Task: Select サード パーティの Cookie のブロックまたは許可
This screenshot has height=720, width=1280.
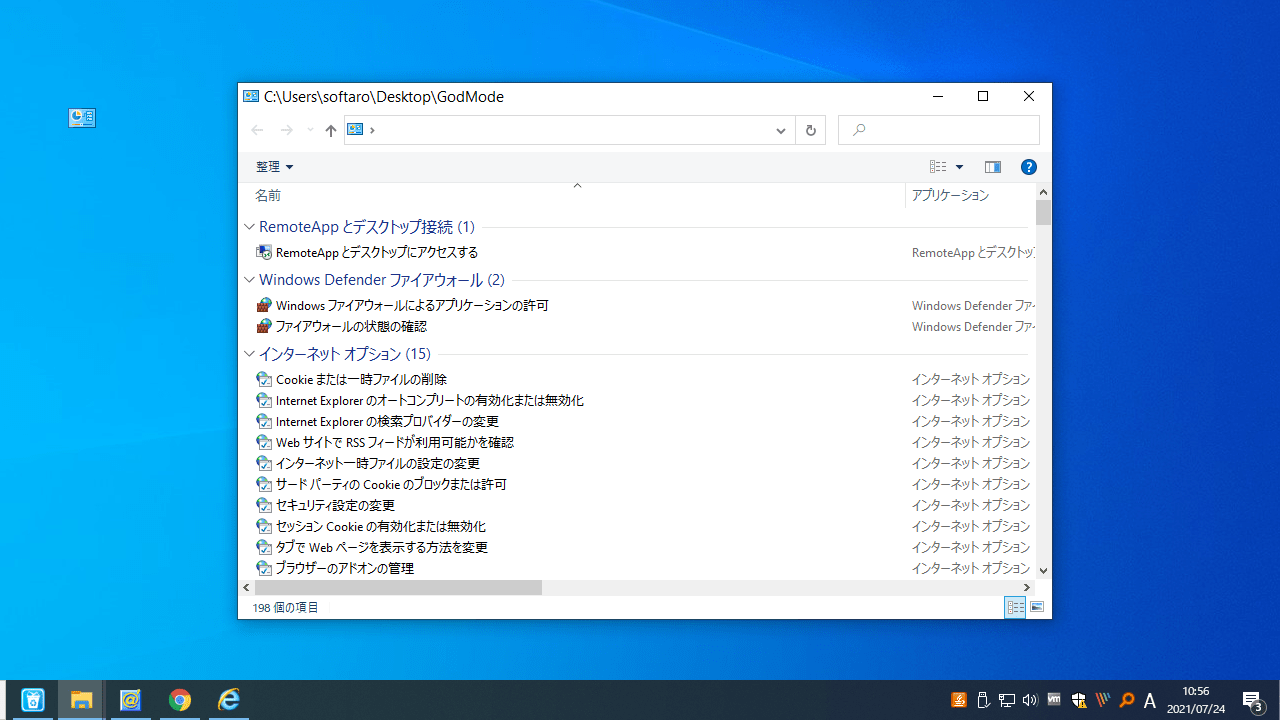Action: [391, 484]
